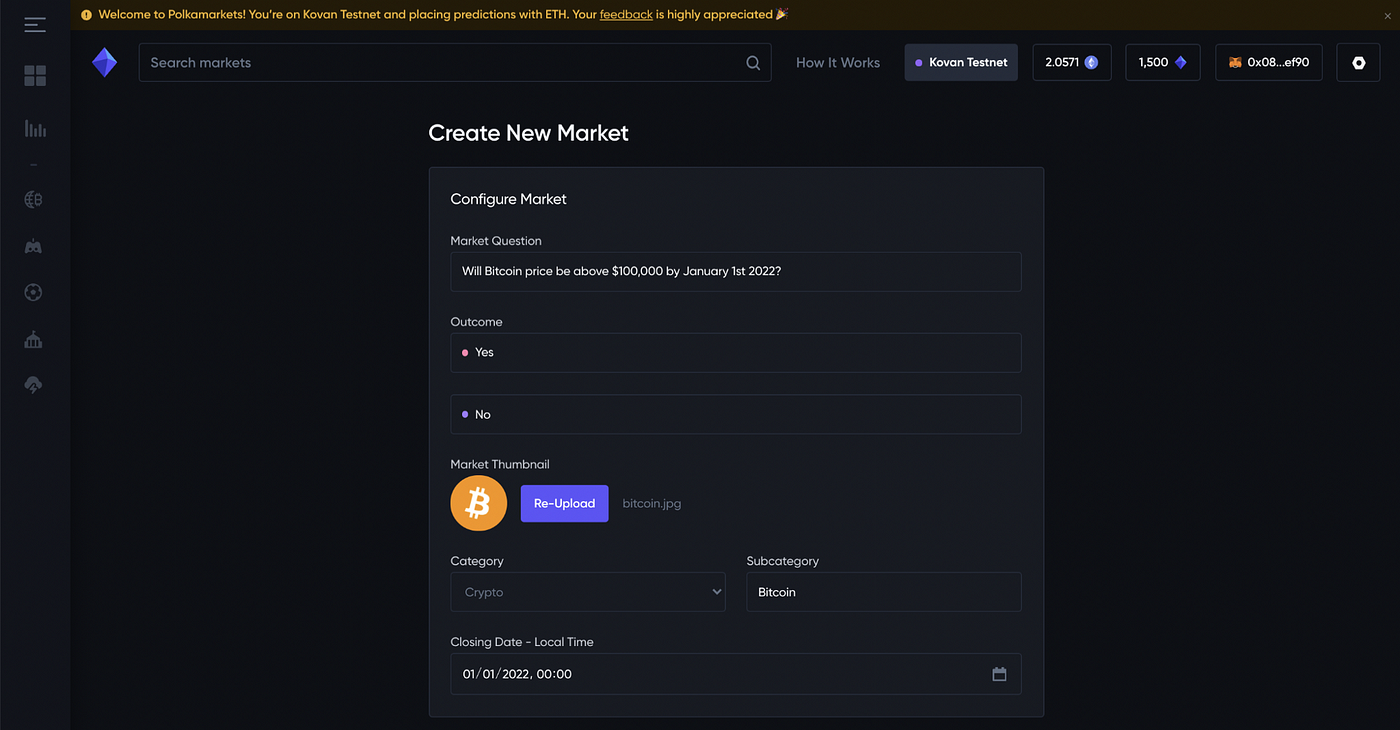Viewport: 1400px width, 730px height.
Task: Click the Kovan Testnet network button
Action: (x=961, y=62)
